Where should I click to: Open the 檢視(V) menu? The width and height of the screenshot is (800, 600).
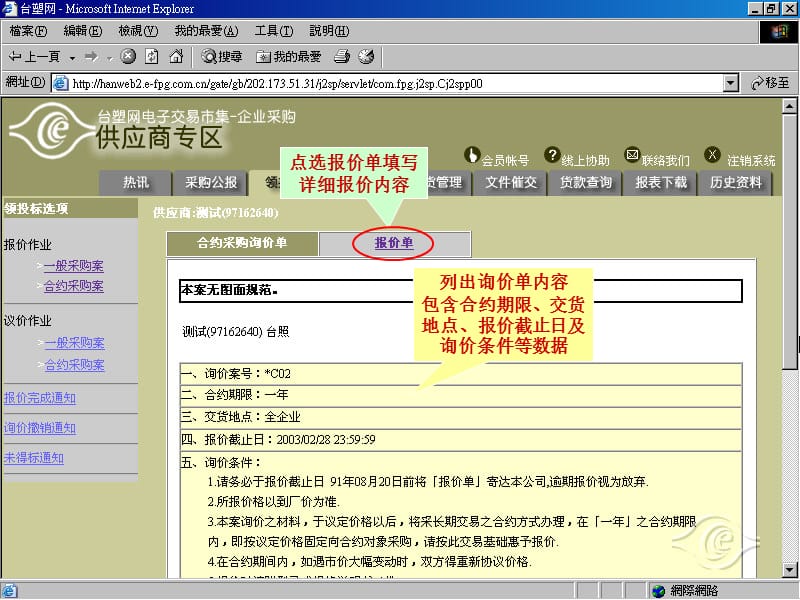tap(138, 31)
